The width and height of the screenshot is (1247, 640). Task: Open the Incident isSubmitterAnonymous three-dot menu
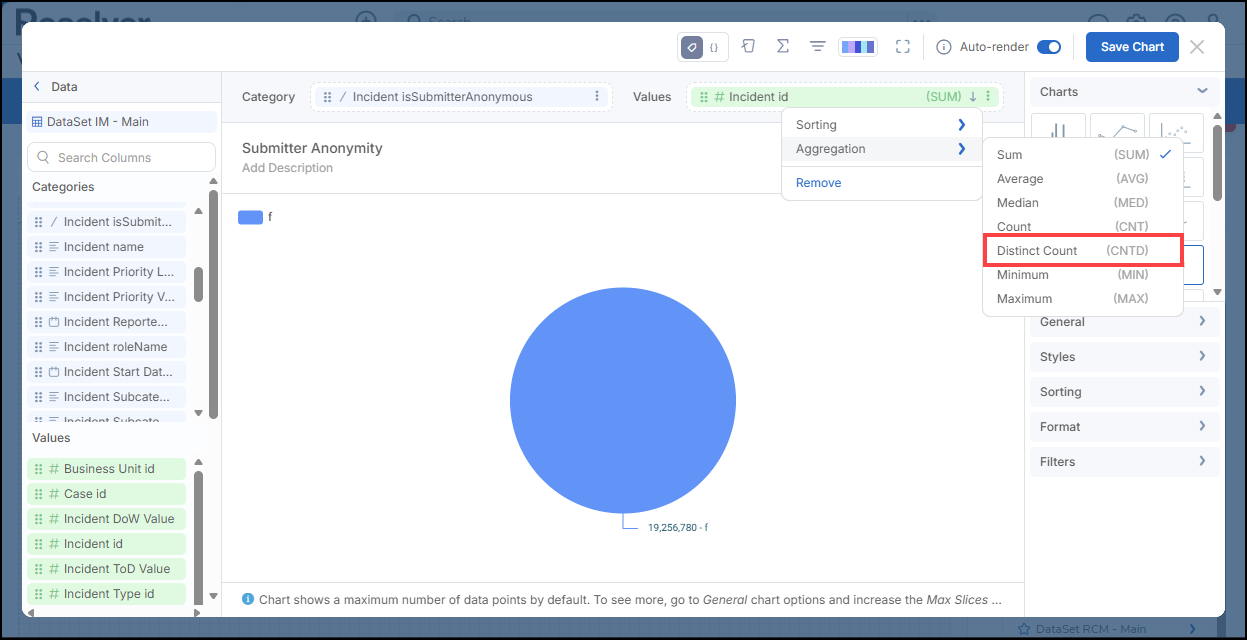click(x=597, y=97)
